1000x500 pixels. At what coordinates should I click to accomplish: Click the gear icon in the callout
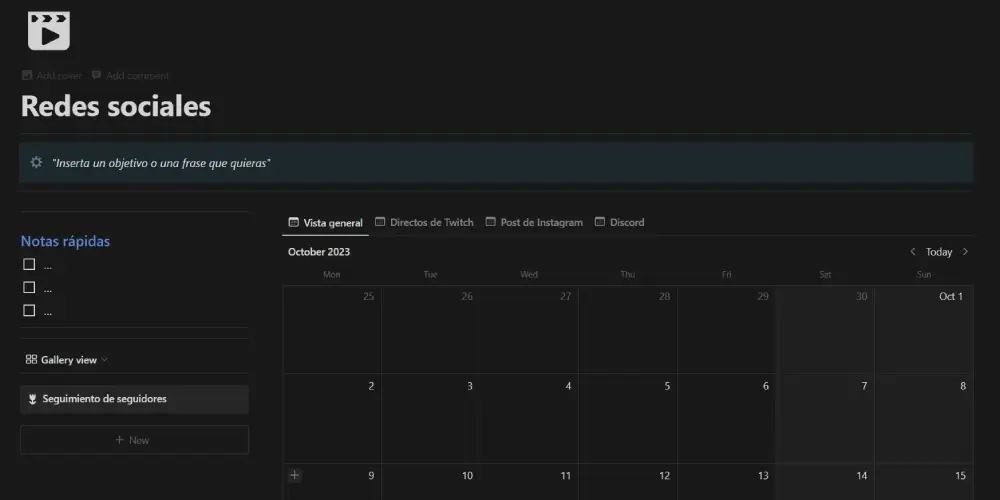pyautogui.click(x=36, y=162)
